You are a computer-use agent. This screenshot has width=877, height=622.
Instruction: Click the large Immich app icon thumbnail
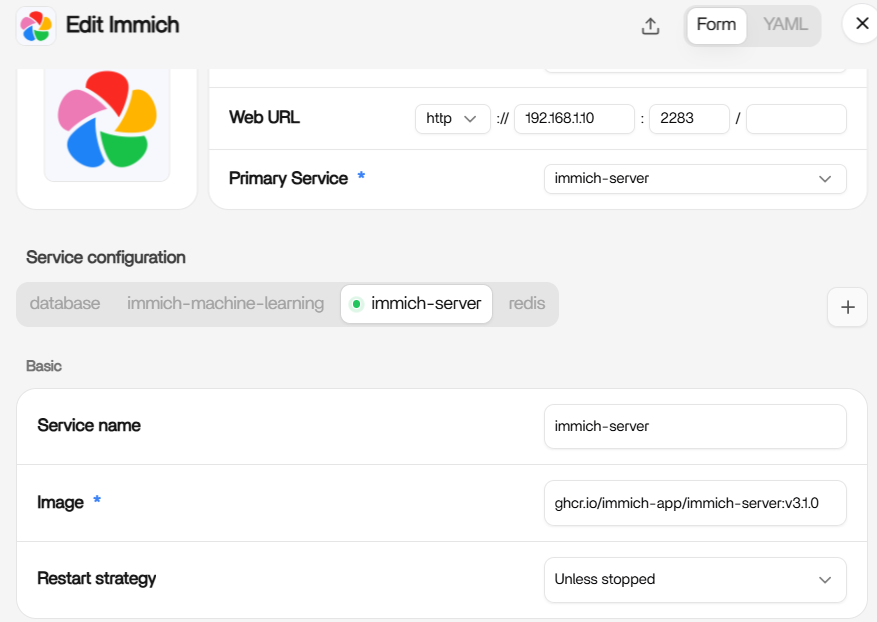click(107, 119)
